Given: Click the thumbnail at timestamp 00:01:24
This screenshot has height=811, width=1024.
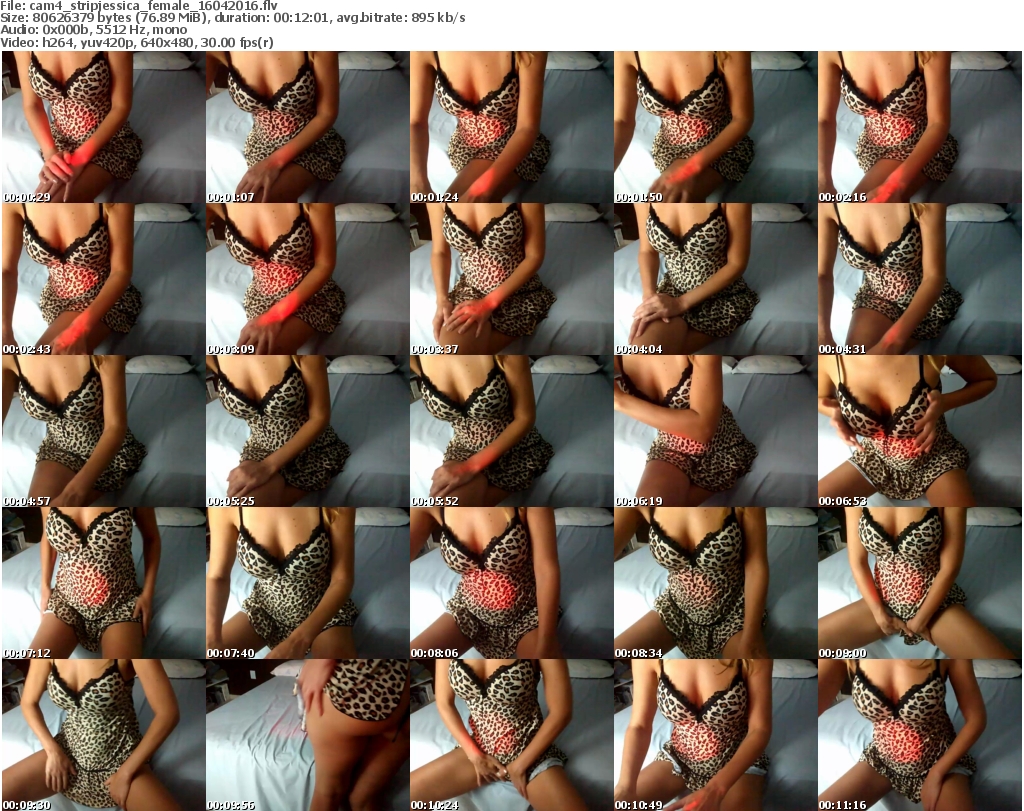Looking at the screenshot, I should click(x=511, y=127).
